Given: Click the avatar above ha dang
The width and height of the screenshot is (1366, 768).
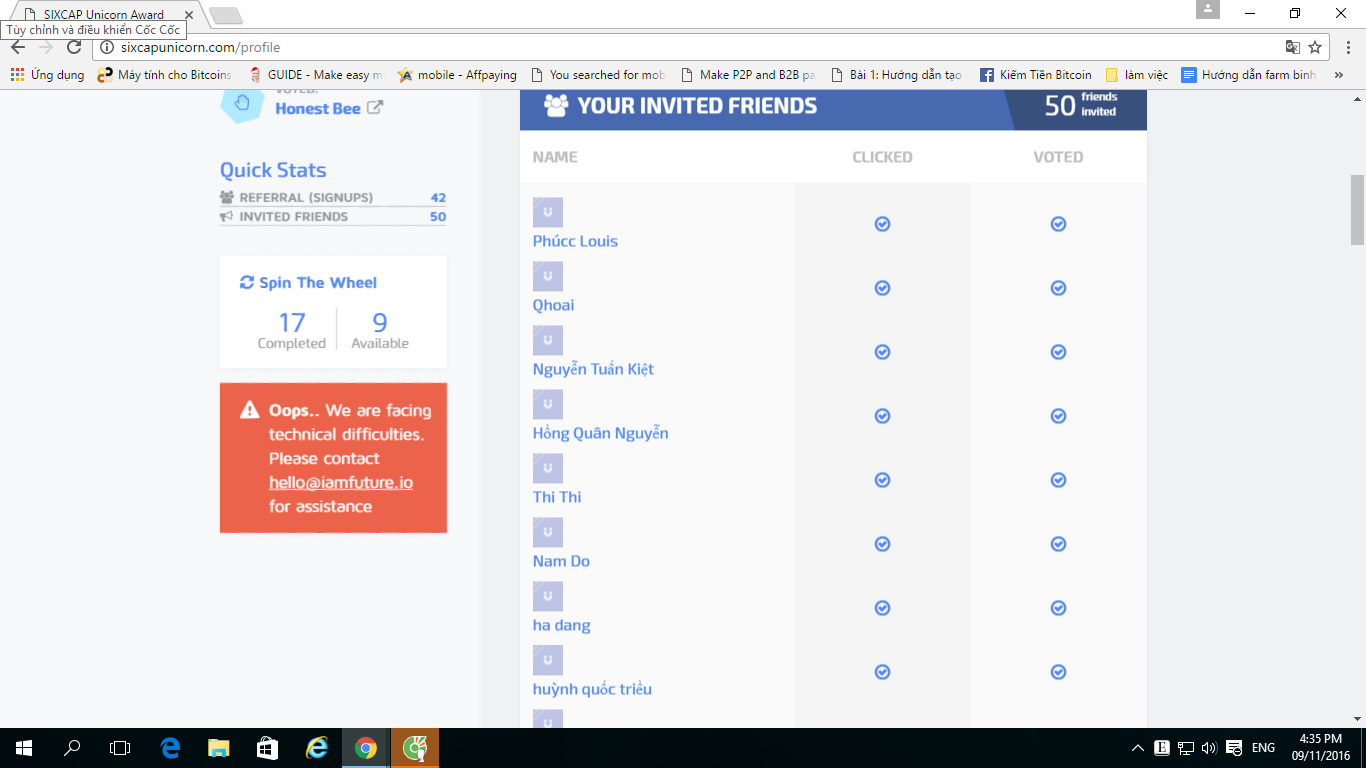Looking at the screenshot, I should [x=548, y=596].
